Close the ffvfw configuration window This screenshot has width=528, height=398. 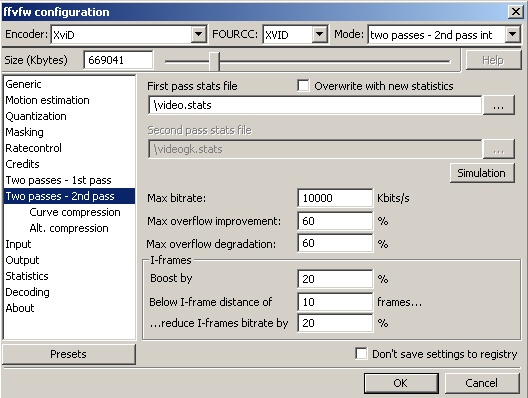pyautogui.click(x=516, y=12)
